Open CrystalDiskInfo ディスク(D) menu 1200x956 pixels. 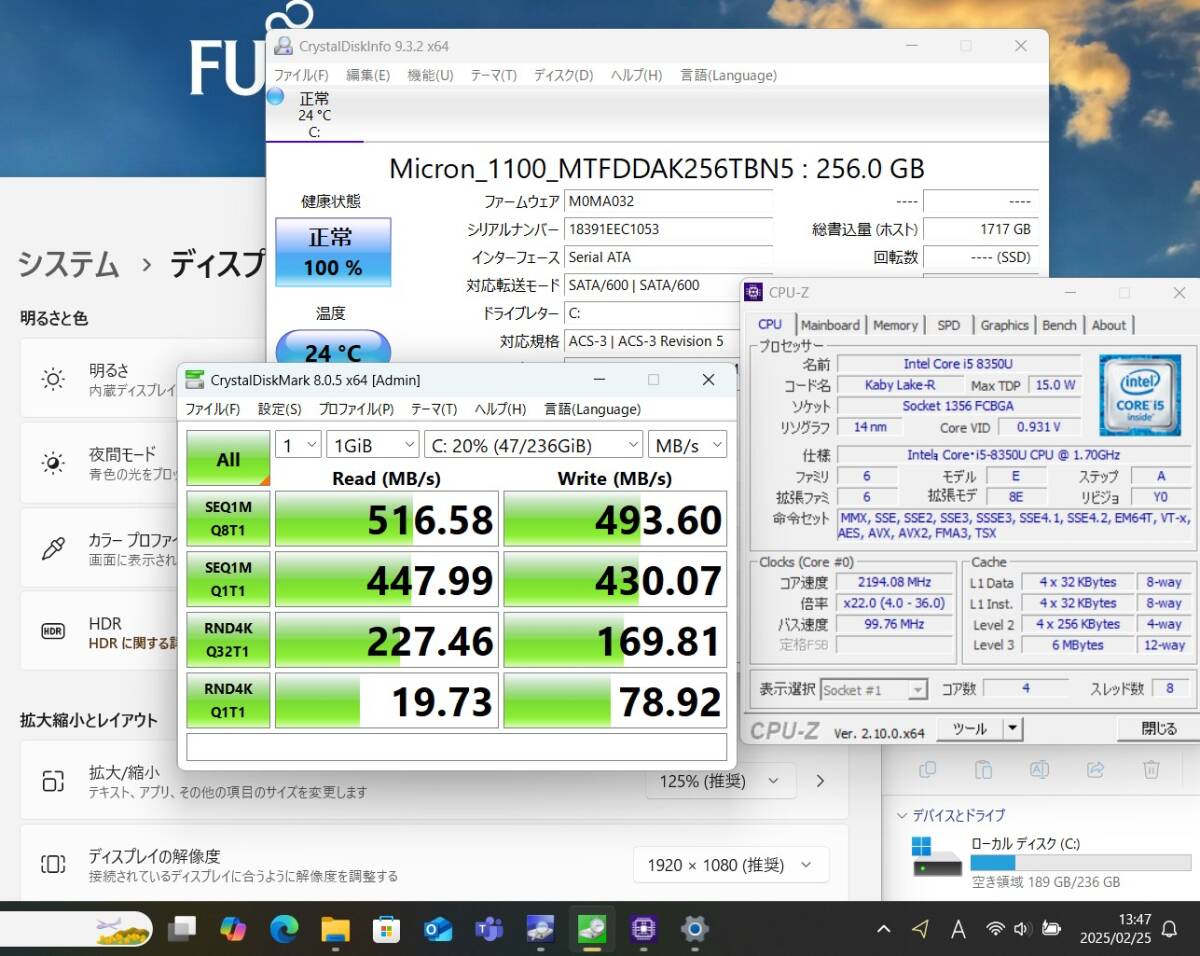(563, 75)
